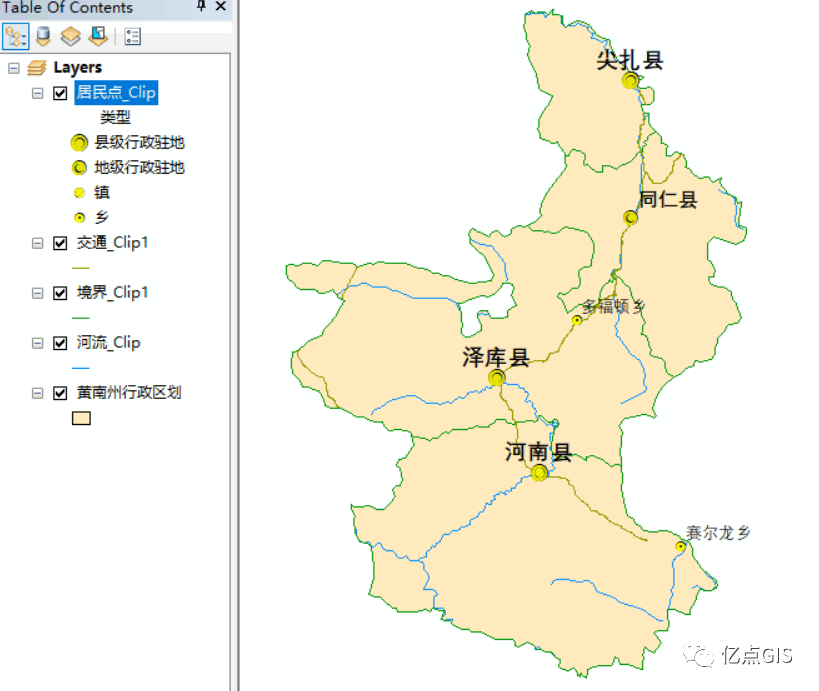Image resolution: width=819 pixels, height=691 pixels.
Task: Select List By Selection icon
Action: pos(98,37)
